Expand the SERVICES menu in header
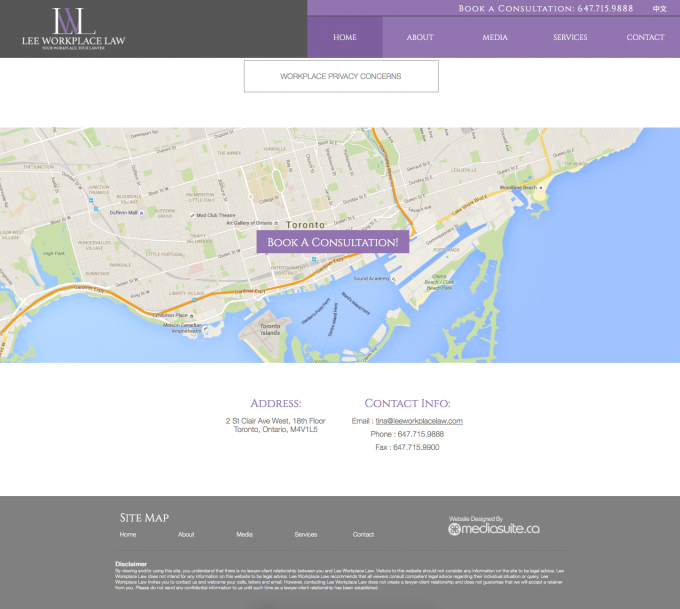680x609 pixels. click(x=570, y=38)
